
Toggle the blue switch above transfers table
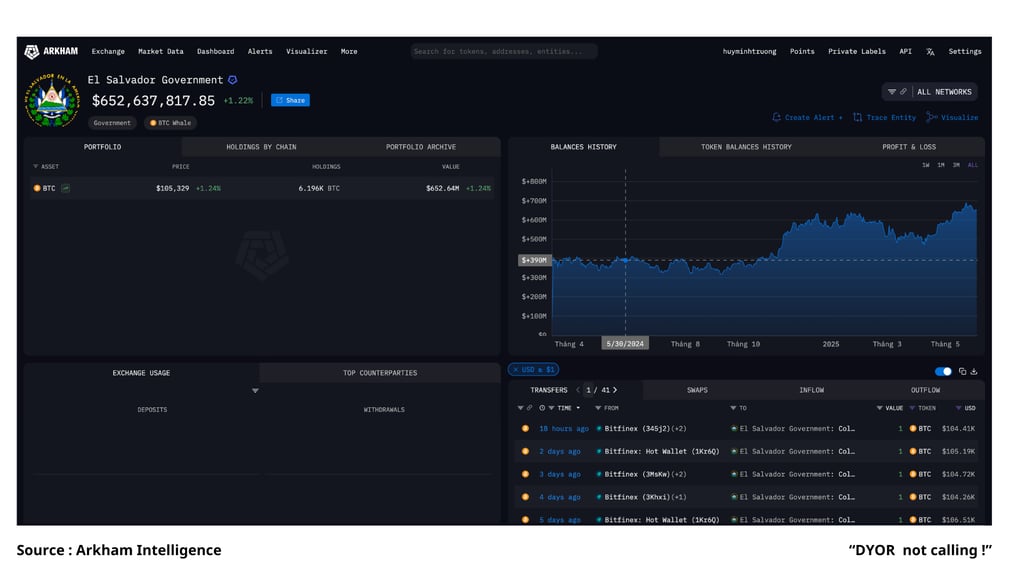(x=943, y=371)
